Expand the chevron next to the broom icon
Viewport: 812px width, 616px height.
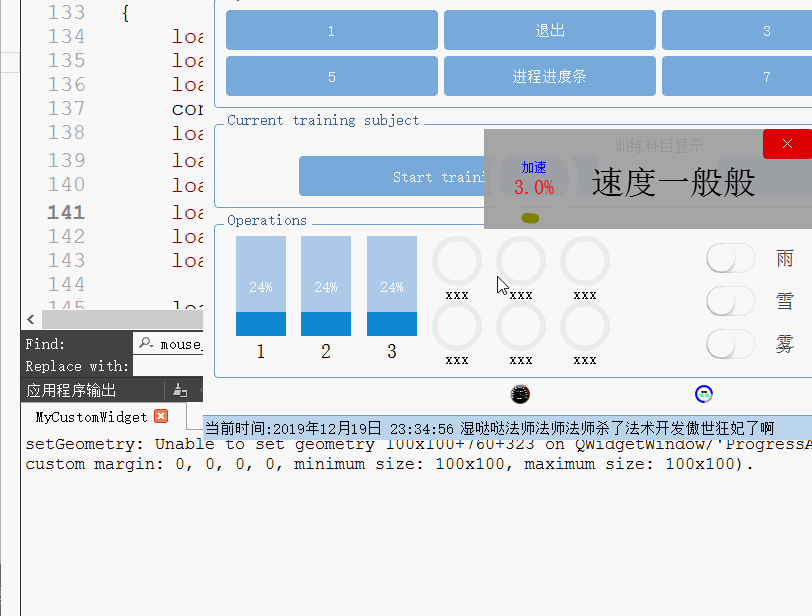(x=201, y=390)
